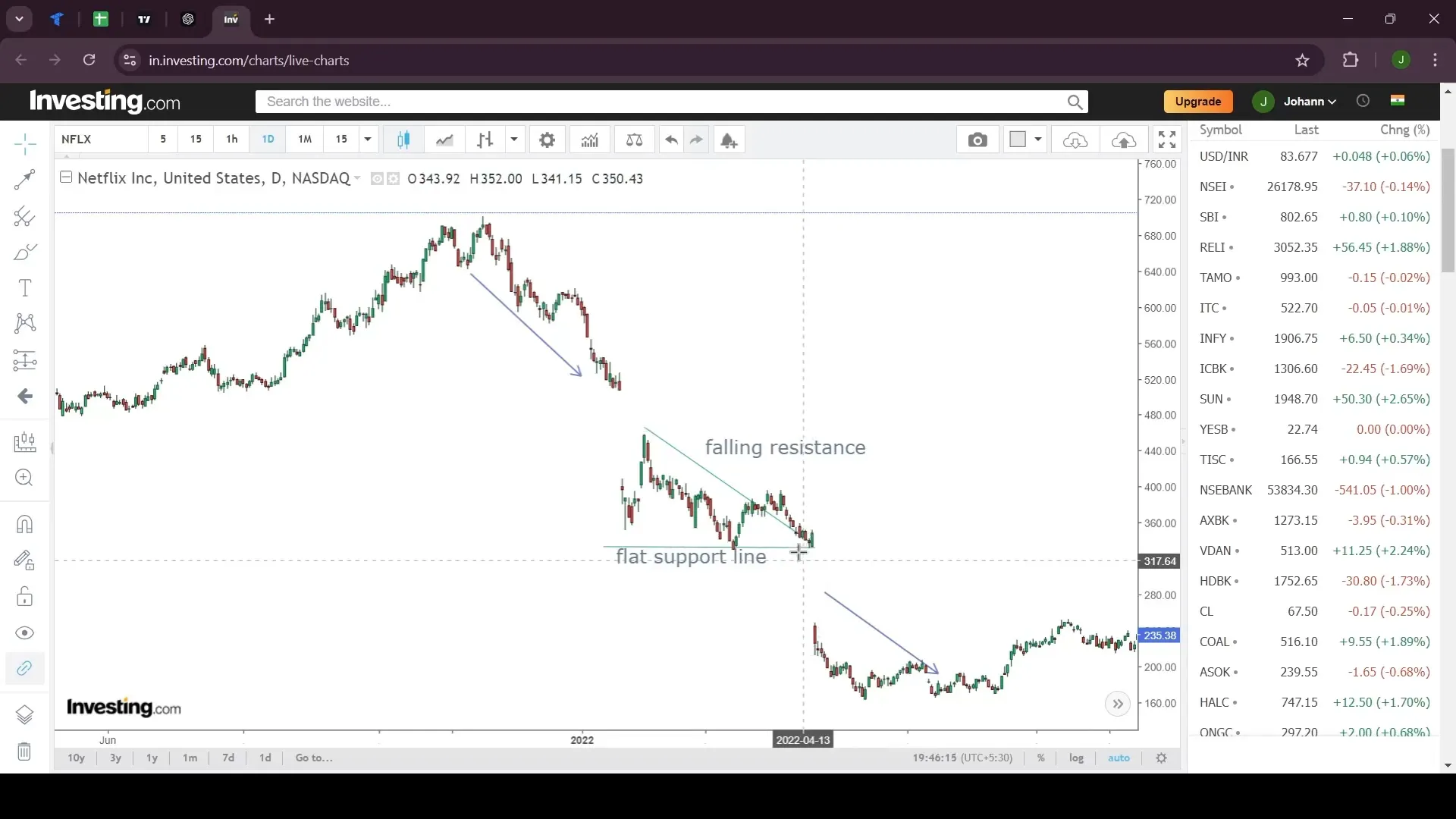
Task: Switch to area line chart style
Action: [444, 140]
